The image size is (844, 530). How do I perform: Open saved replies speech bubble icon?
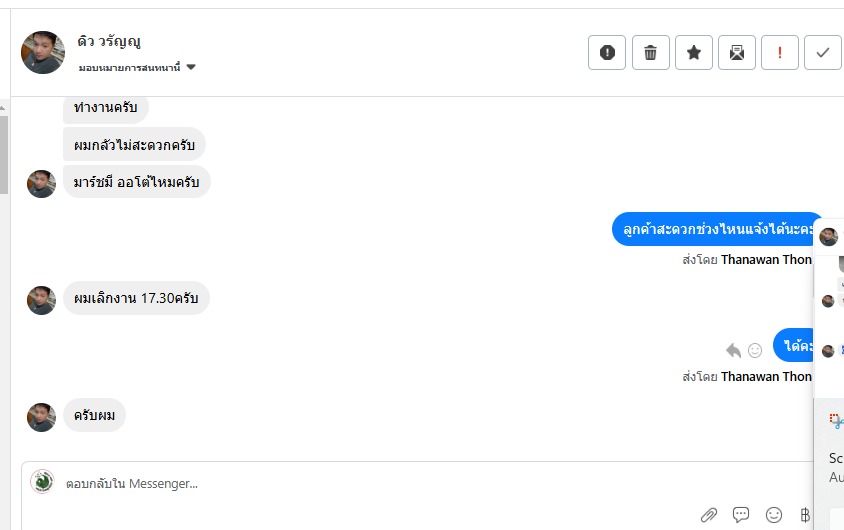(x=741, y=515)
